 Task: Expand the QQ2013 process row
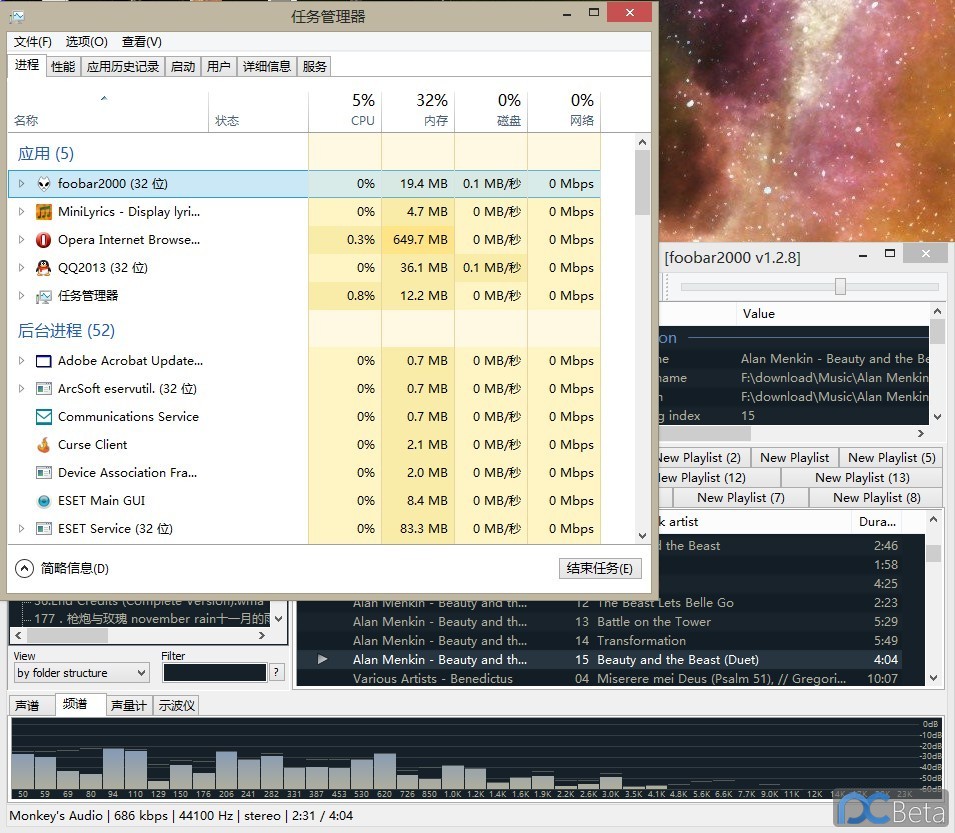pyautogui.click(x=21, y=267)
